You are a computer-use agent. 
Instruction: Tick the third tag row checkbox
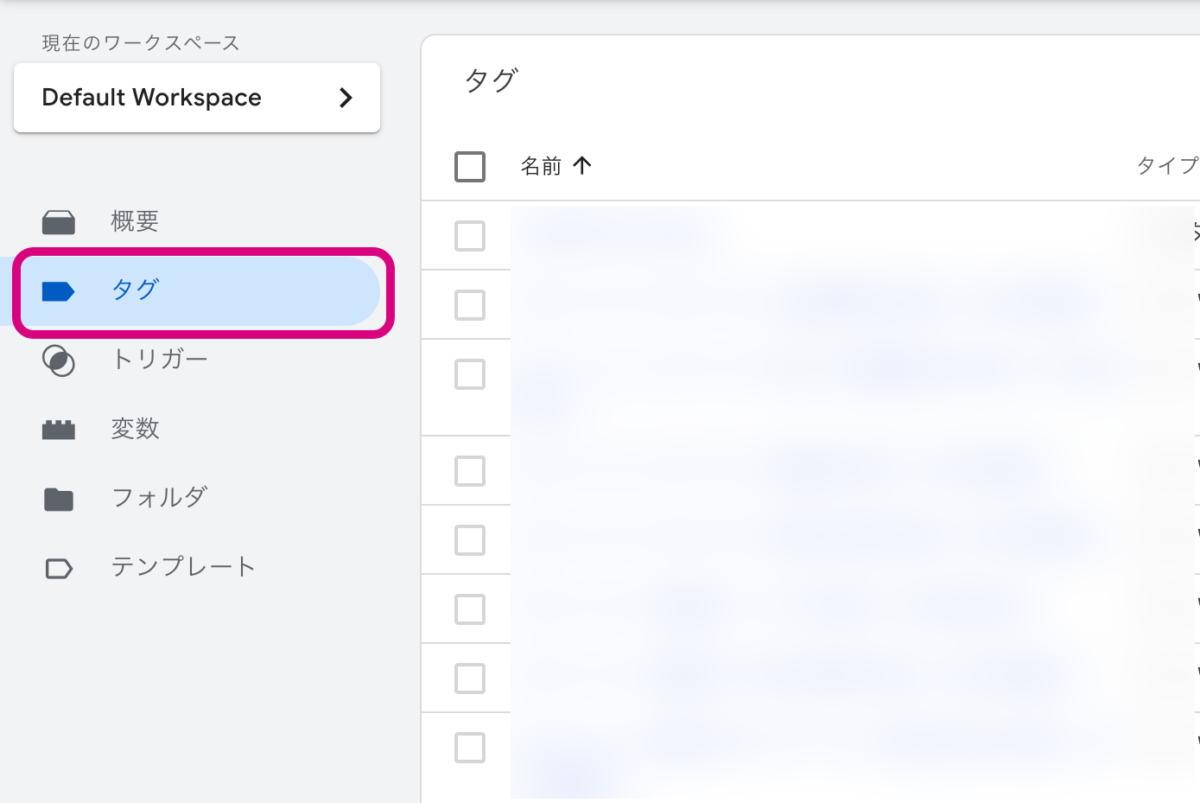470,374
